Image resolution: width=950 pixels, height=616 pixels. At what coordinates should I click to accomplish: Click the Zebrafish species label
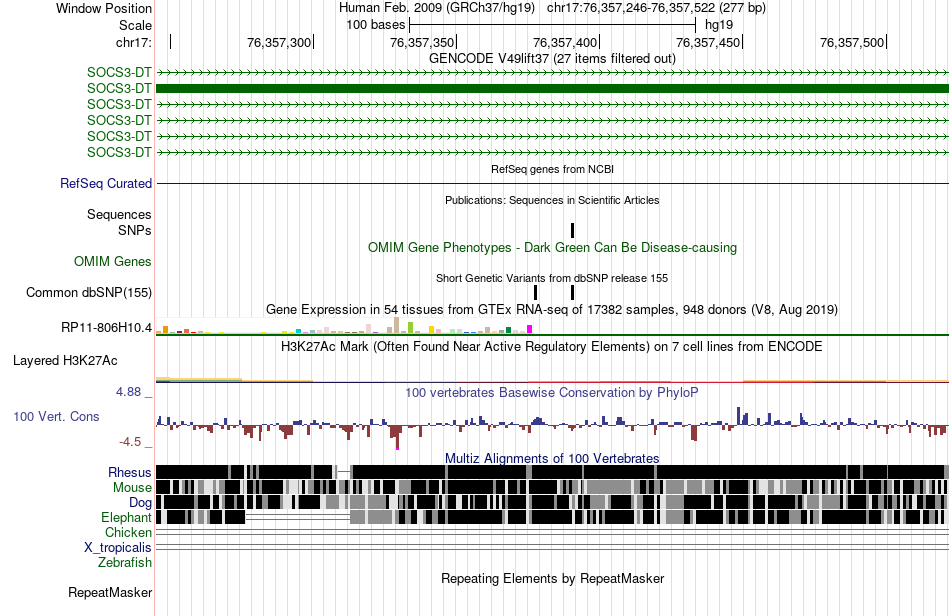125,563
